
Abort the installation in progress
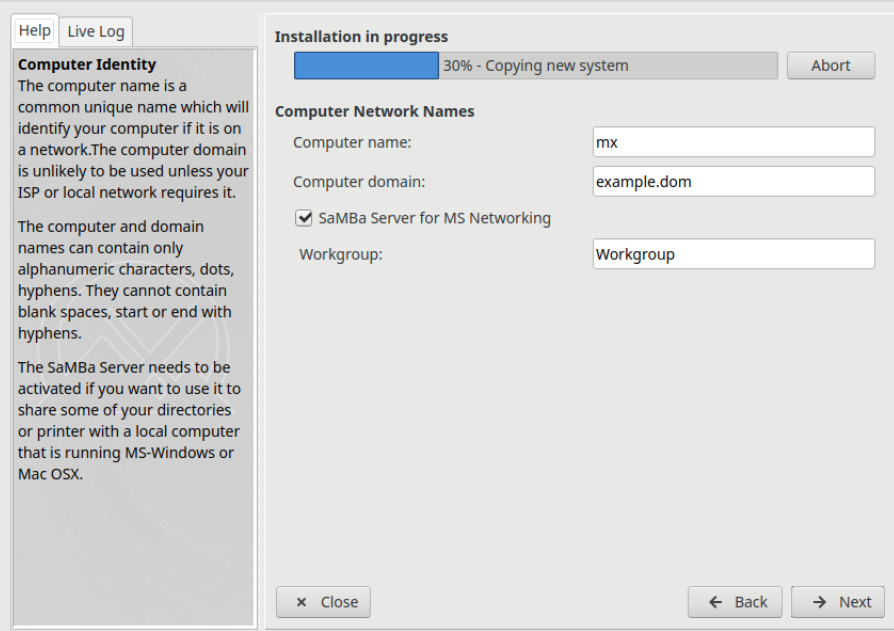831,66
